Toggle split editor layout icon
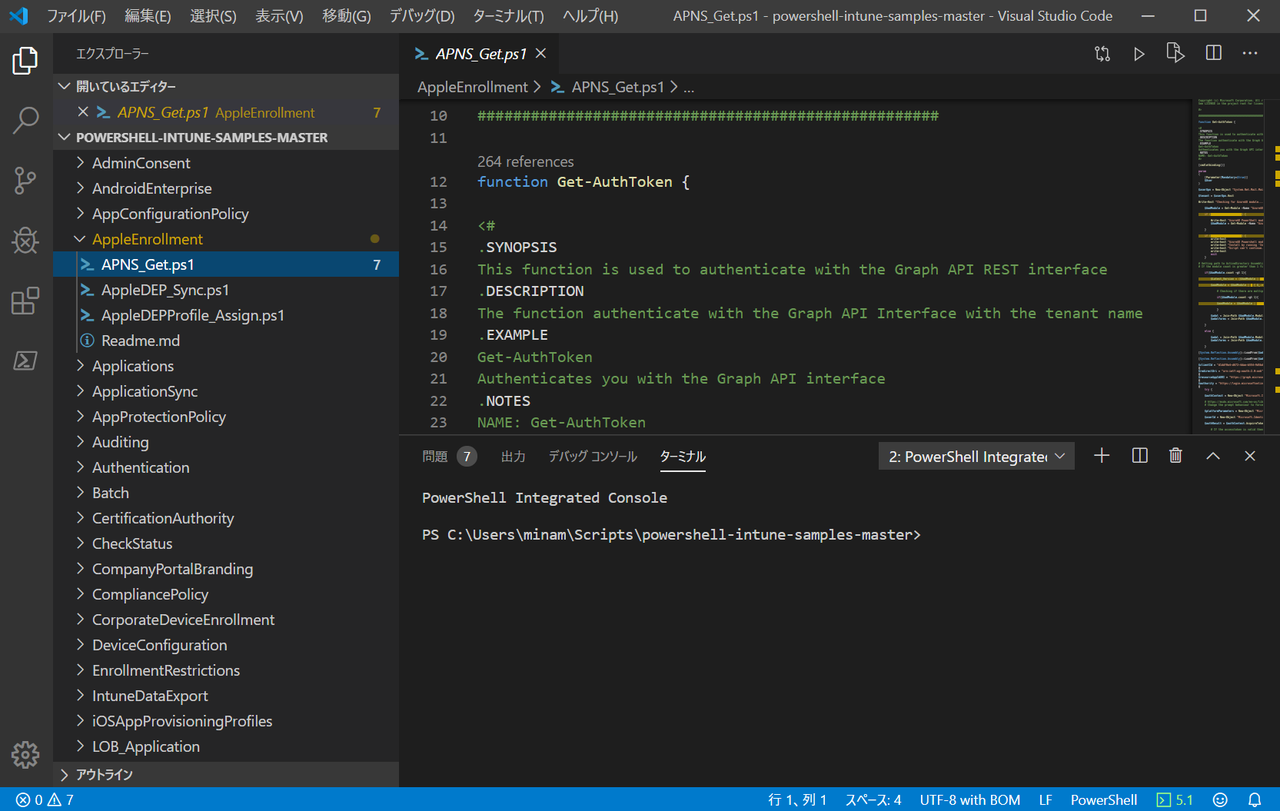The width and height of the screenshot is (1280, 811). pyautogui.click(x=1213, y=53)
